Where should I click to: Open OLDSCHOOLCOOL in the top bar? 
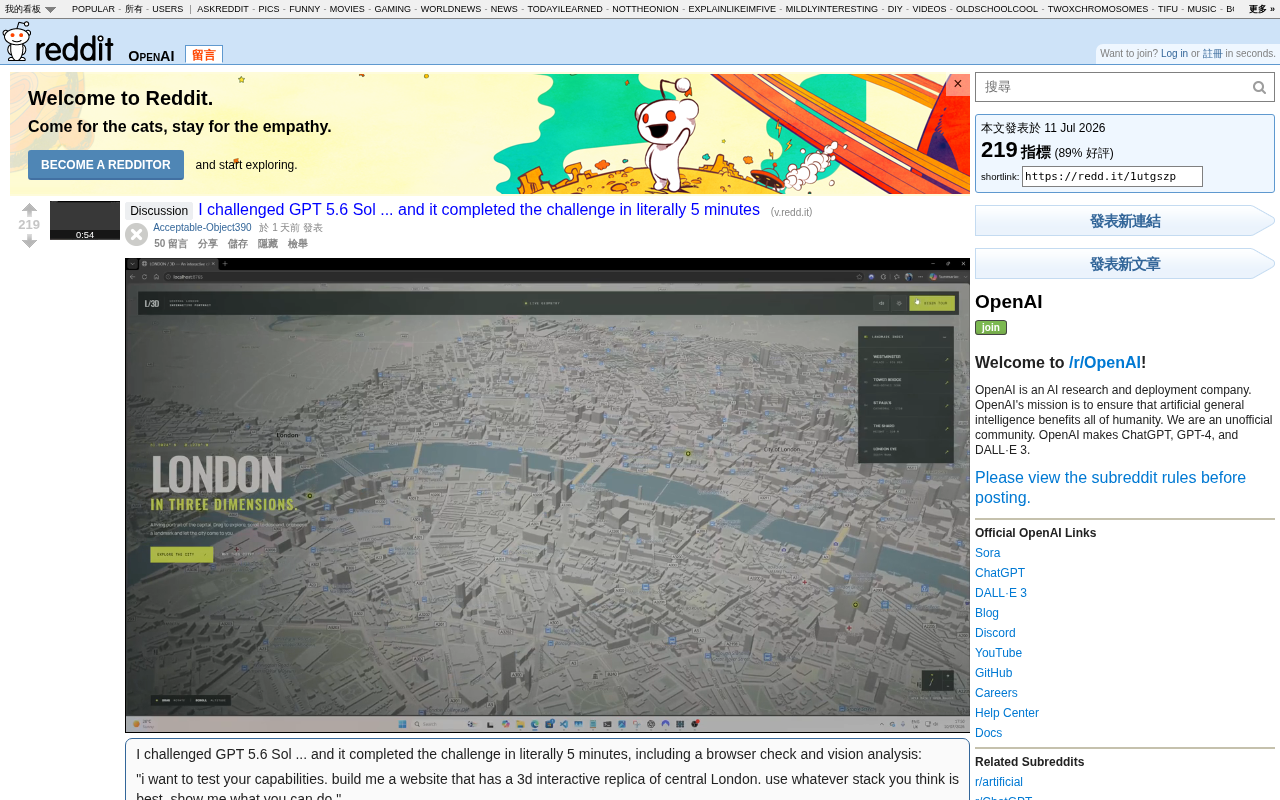click(x=997, y=9)
